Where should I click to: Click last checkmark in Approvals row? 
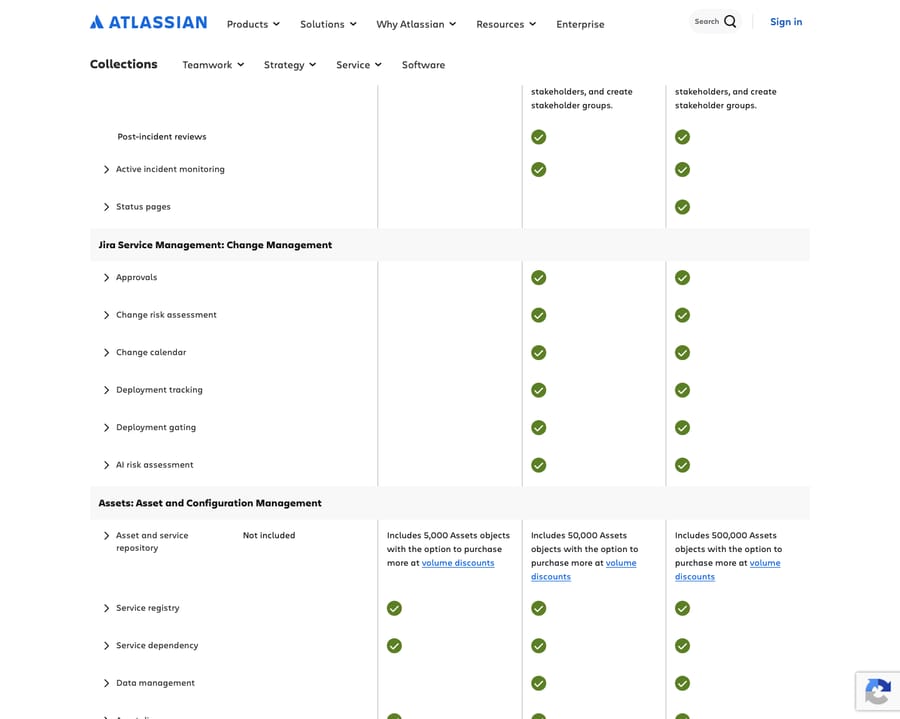pyautogui.click(x=682, y=278)
